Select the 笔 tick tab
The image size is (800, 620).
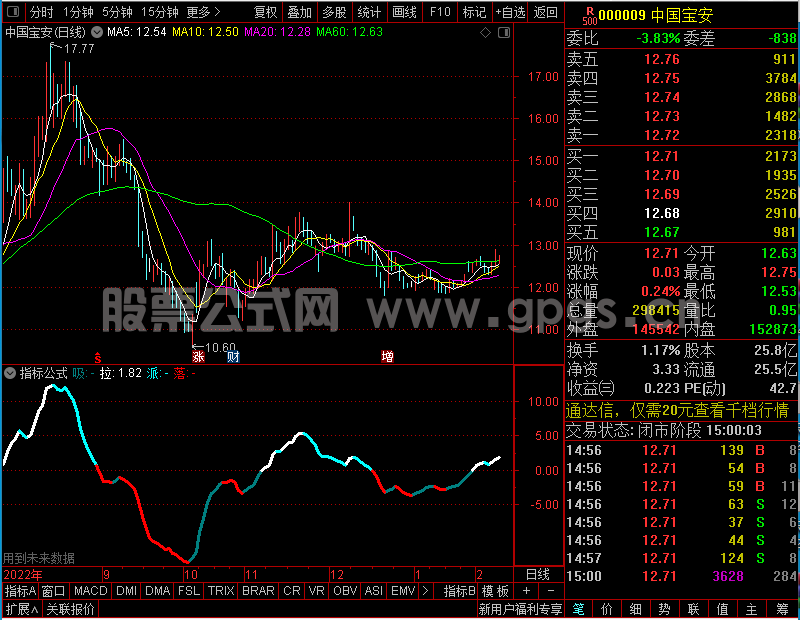coord(578,609)
